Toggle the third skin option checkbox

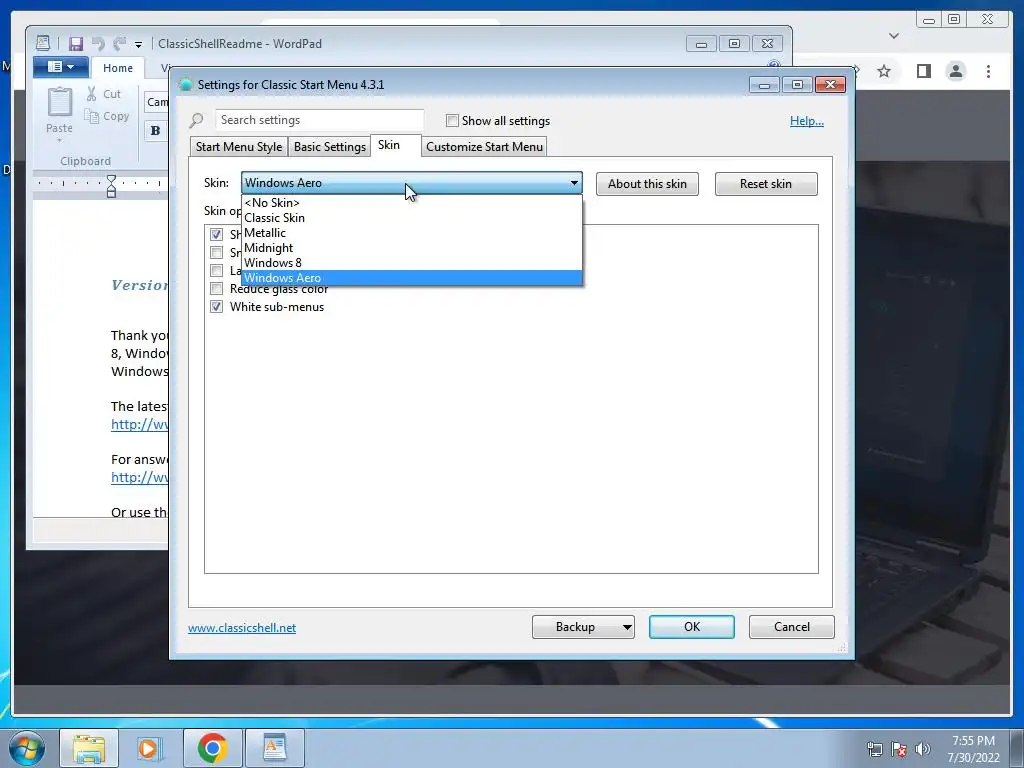[x=216, y=270]
